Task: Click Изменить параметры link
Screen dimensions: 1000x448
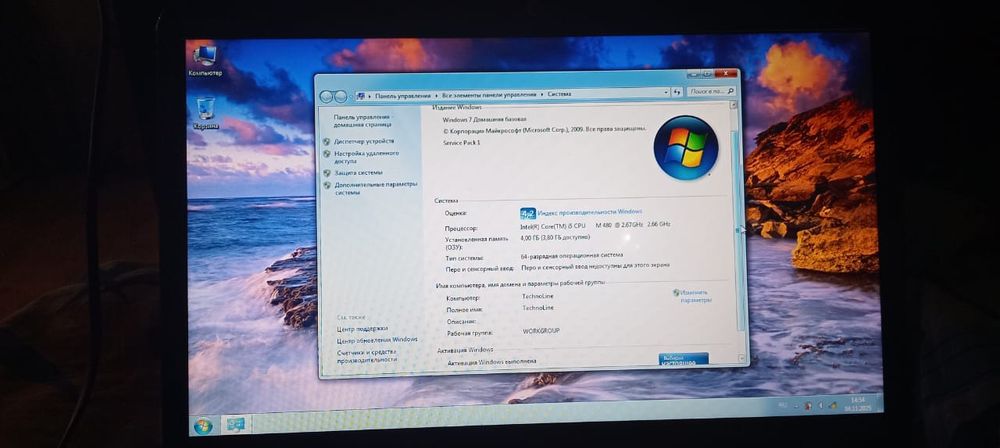Action: pos(695,295)
